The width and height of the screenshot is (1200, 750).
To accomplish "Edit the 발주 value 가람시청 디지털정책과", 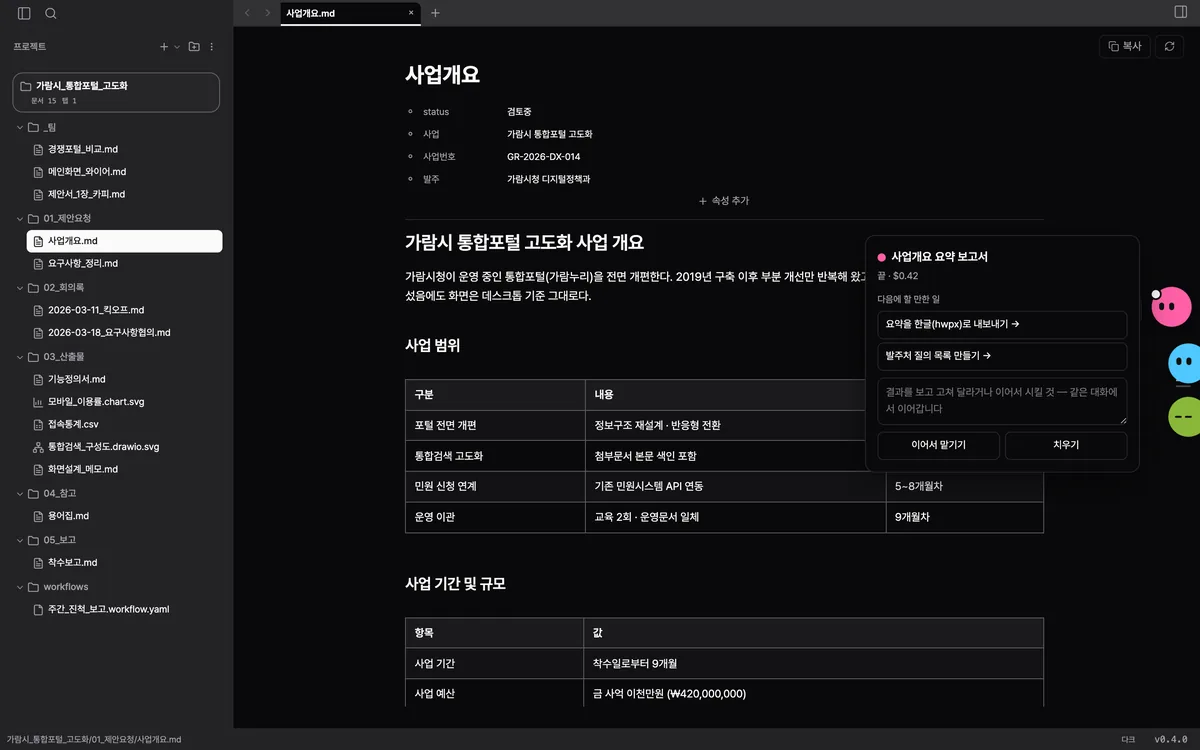I will [548, 179].
